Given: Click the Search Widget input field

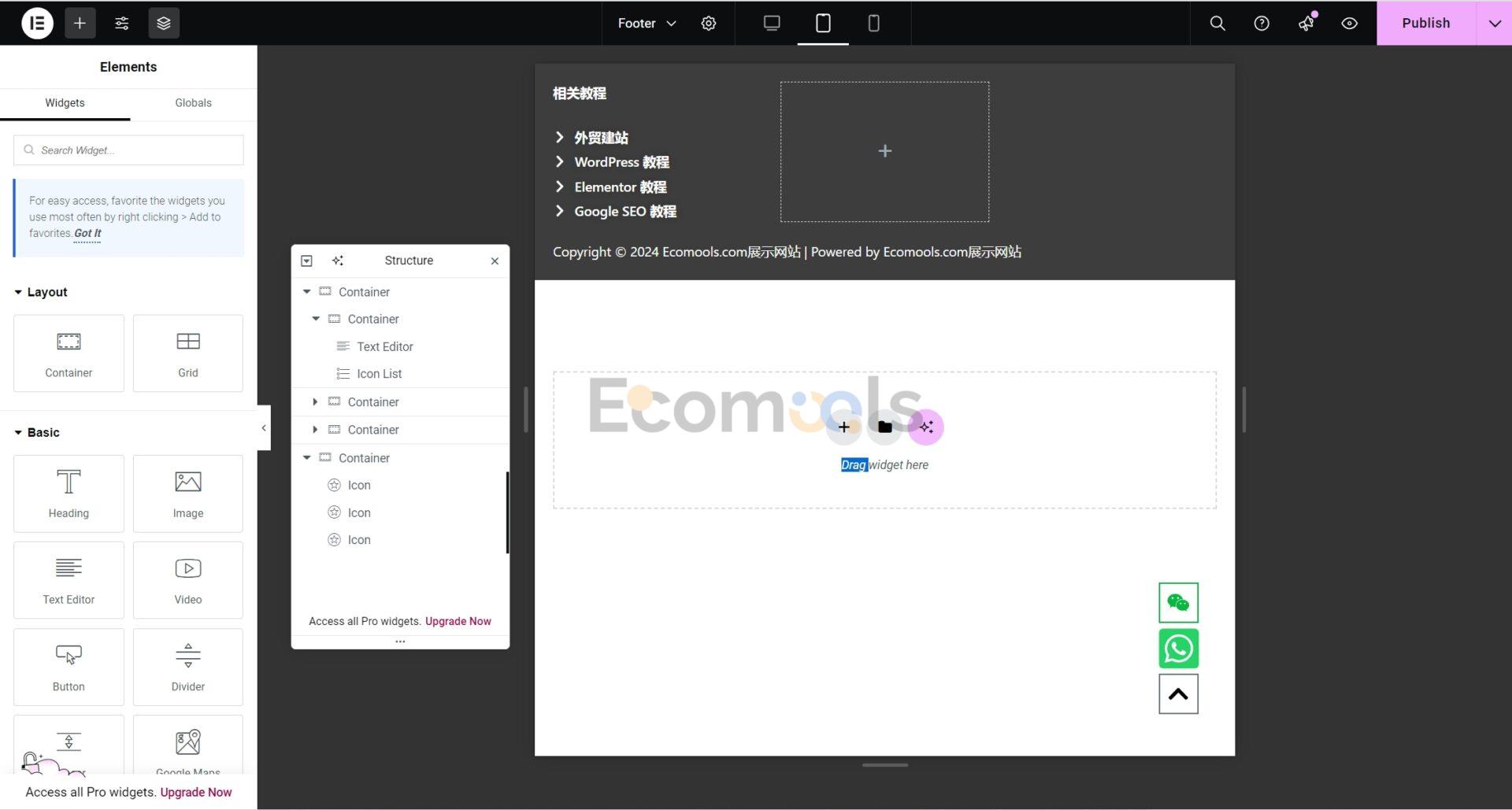Looking at the screenshot, I should [128, 150].
